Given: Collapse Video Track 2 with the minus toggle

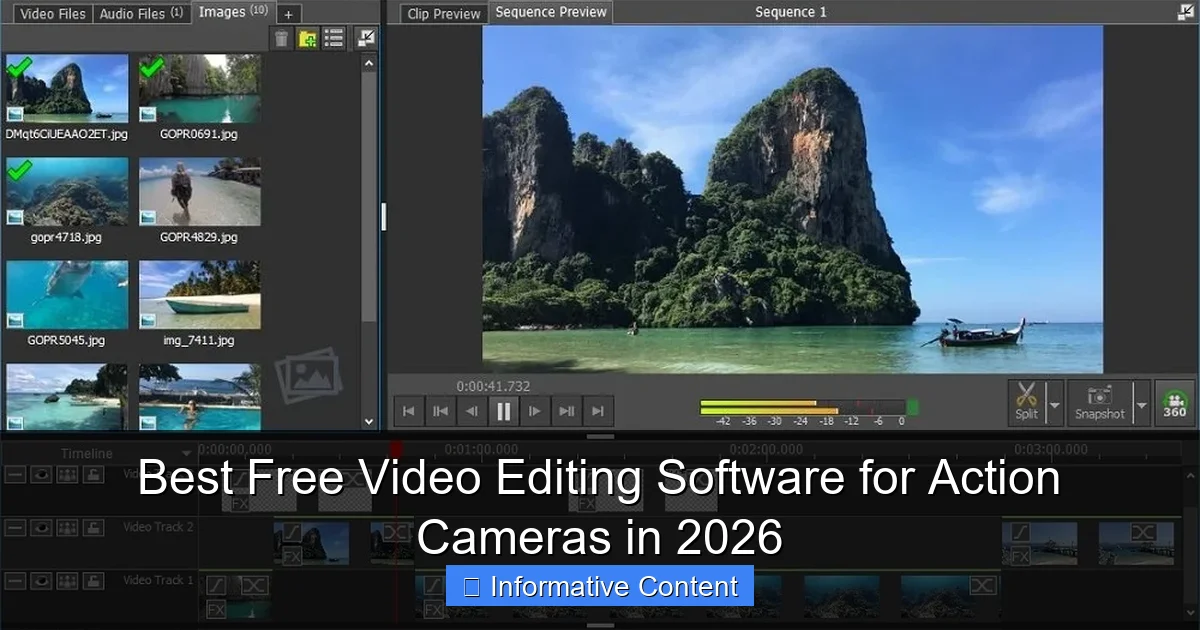Looking at the screenshot, I should point(15,528).
